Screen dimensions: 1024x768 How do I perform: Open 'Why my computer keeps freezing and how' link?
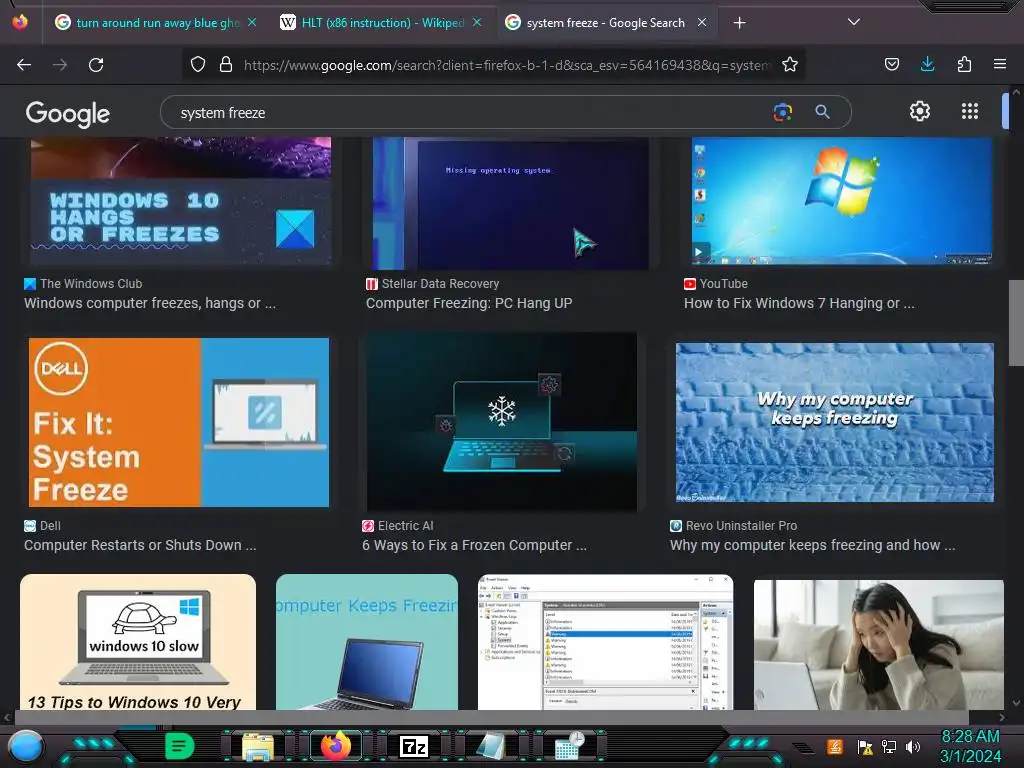(812, 545)
